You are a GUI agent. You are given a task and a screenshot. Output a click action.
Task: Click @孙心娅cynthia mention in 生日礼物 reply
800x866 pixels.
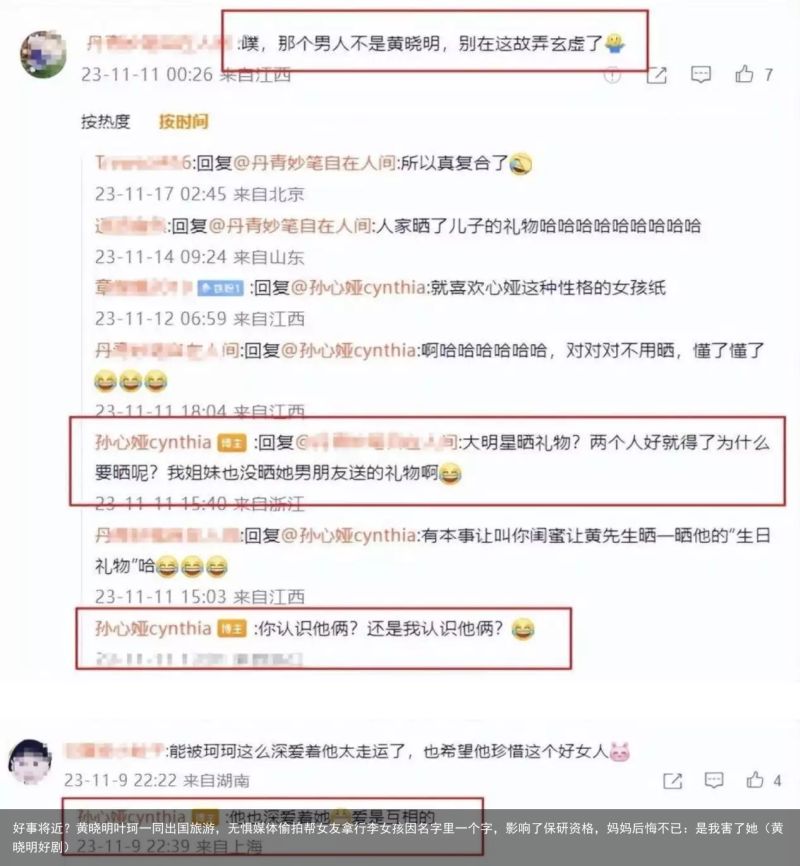pyautogui.click(x=349, y=535)
